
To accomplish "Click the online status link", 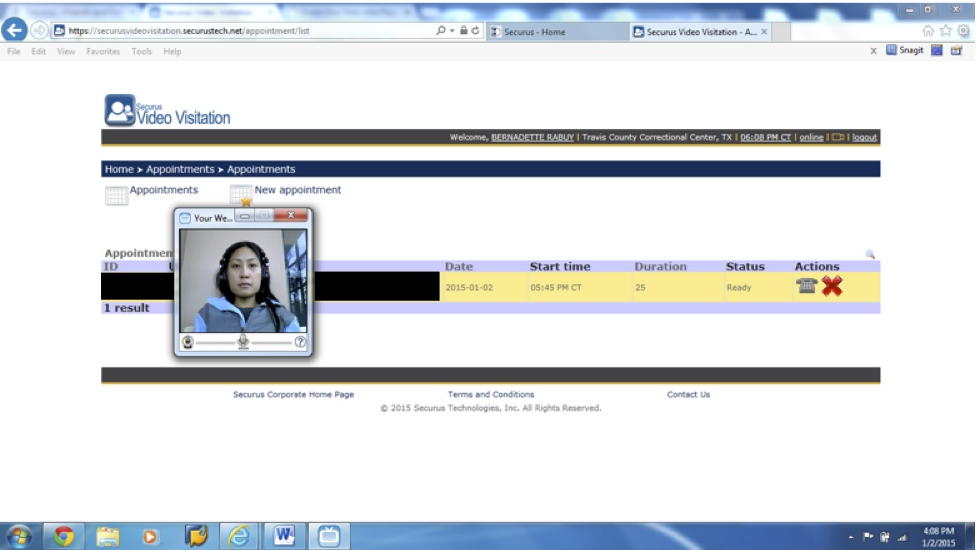I will tap(811, 138).
